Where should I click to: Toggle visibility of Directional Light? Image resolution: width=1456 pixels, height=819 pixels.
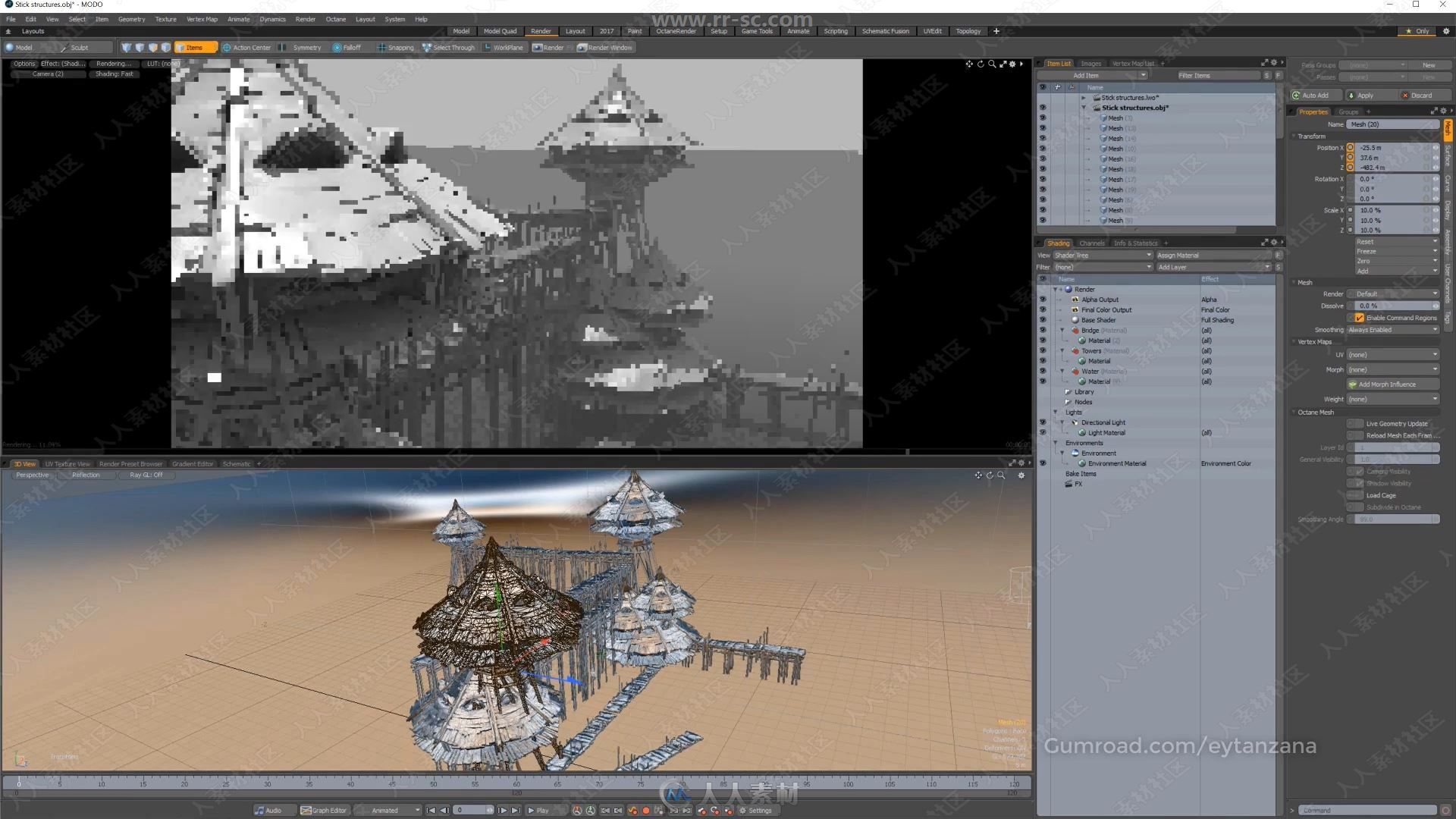click(x=1042, y=422)
